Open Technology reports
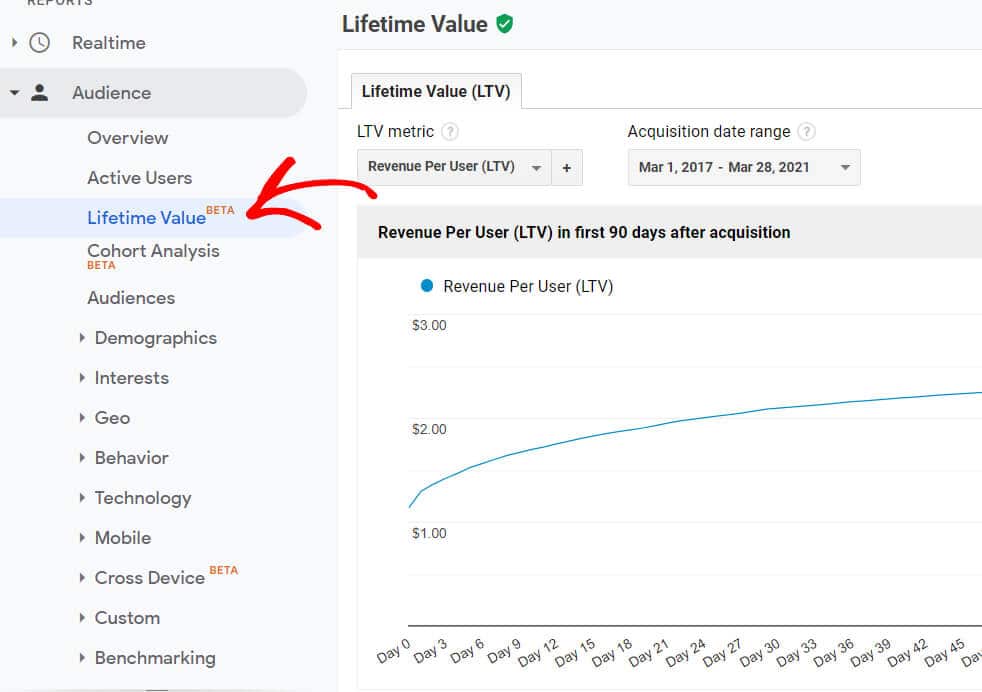Viewport: 982px width, 692px height. click(x=143, y=498)
